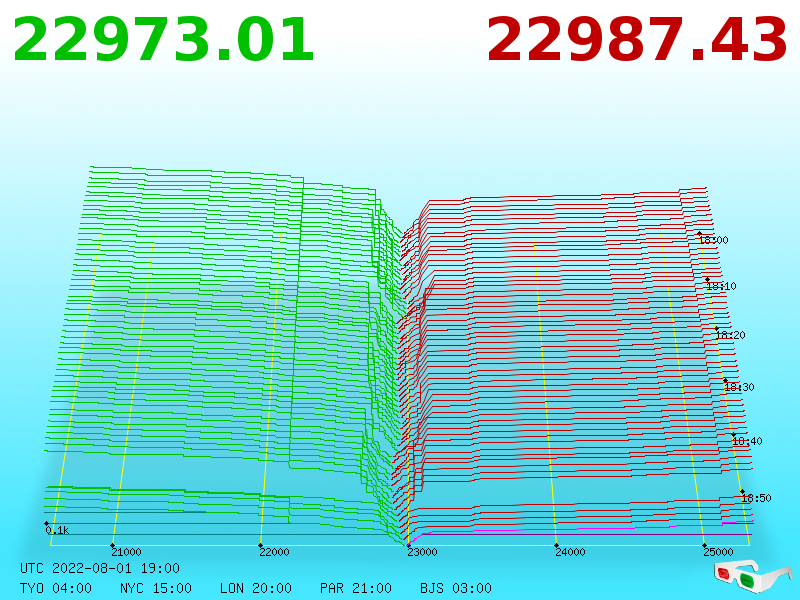Select the 23000 price axis label
The height and width of the screenshot is (600, 800).
(x=422, y=552)
